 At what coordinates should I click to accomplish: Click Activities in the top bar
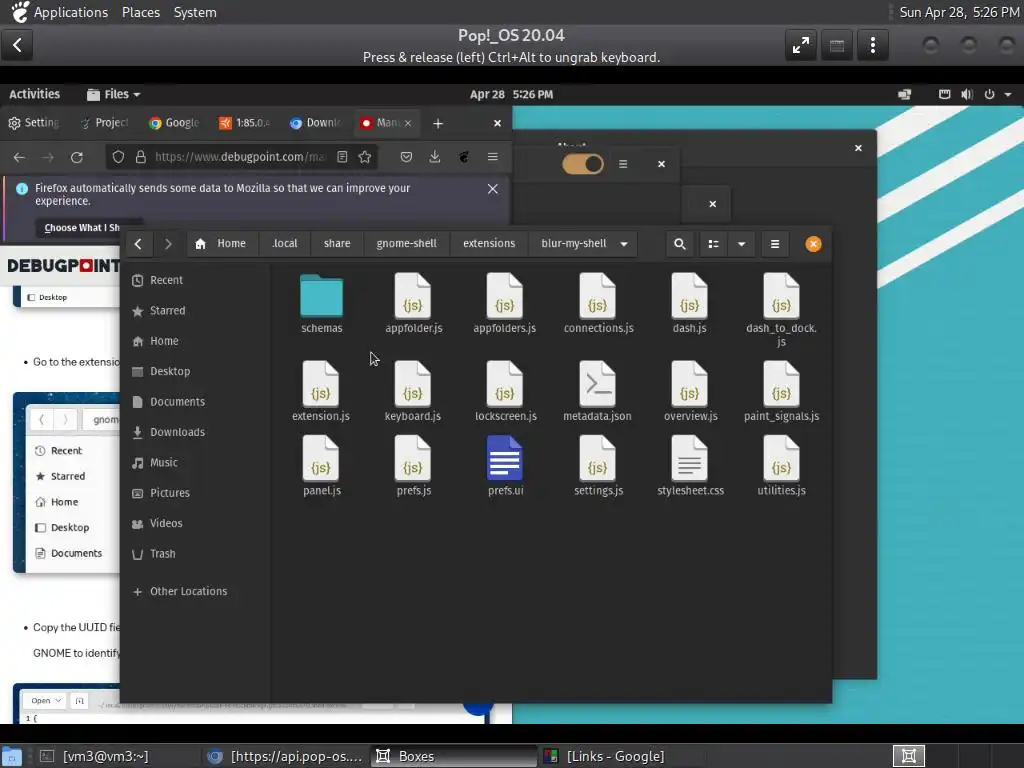pos(35,94)
